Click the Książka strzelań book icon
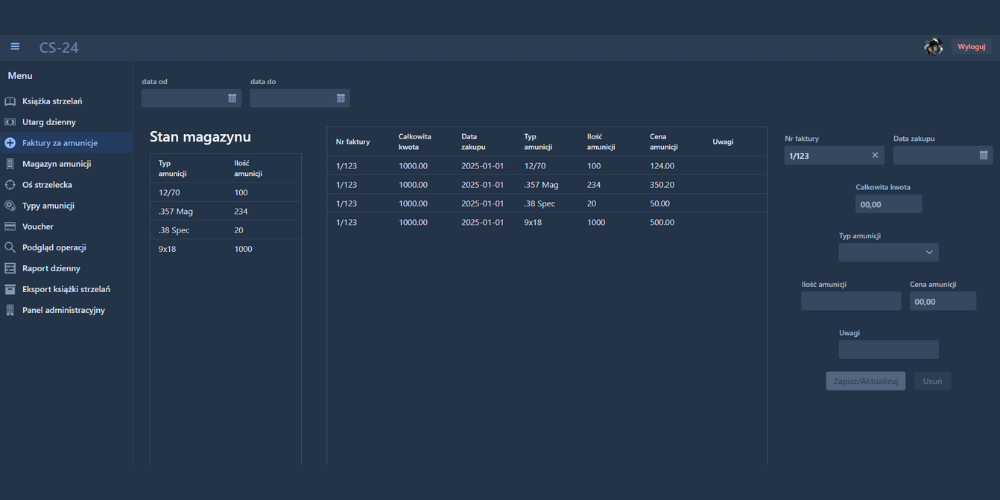Screen dimensions: 1000x500 [10, 101]
